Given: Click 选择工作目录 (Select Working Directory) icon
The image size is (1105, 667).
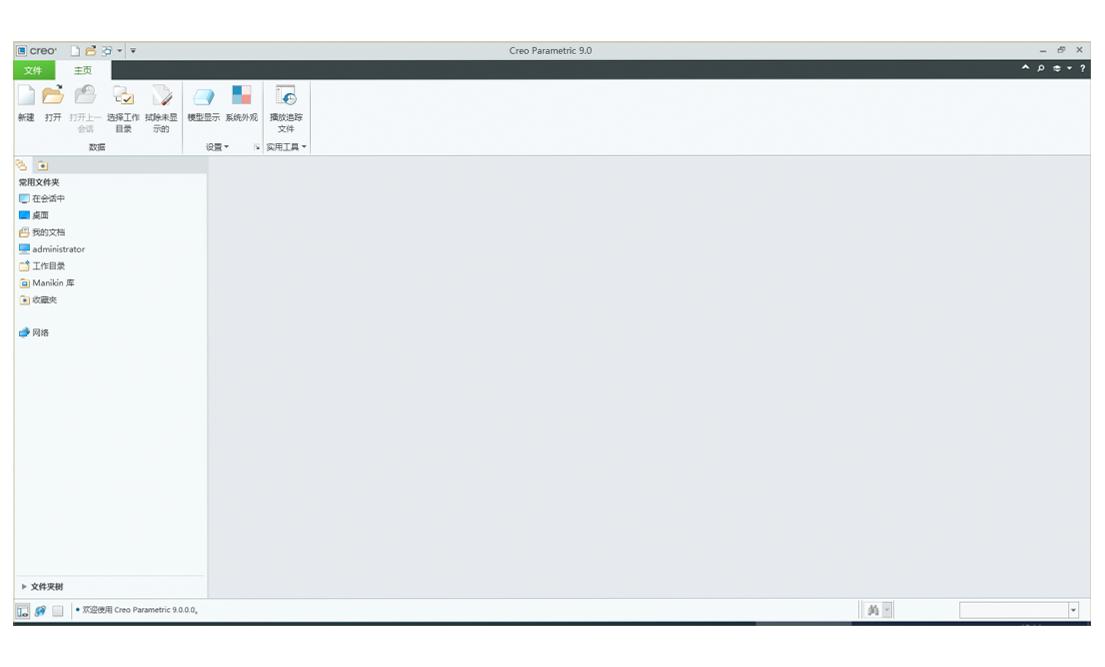Looking at the screenshot, I should 123,97.
